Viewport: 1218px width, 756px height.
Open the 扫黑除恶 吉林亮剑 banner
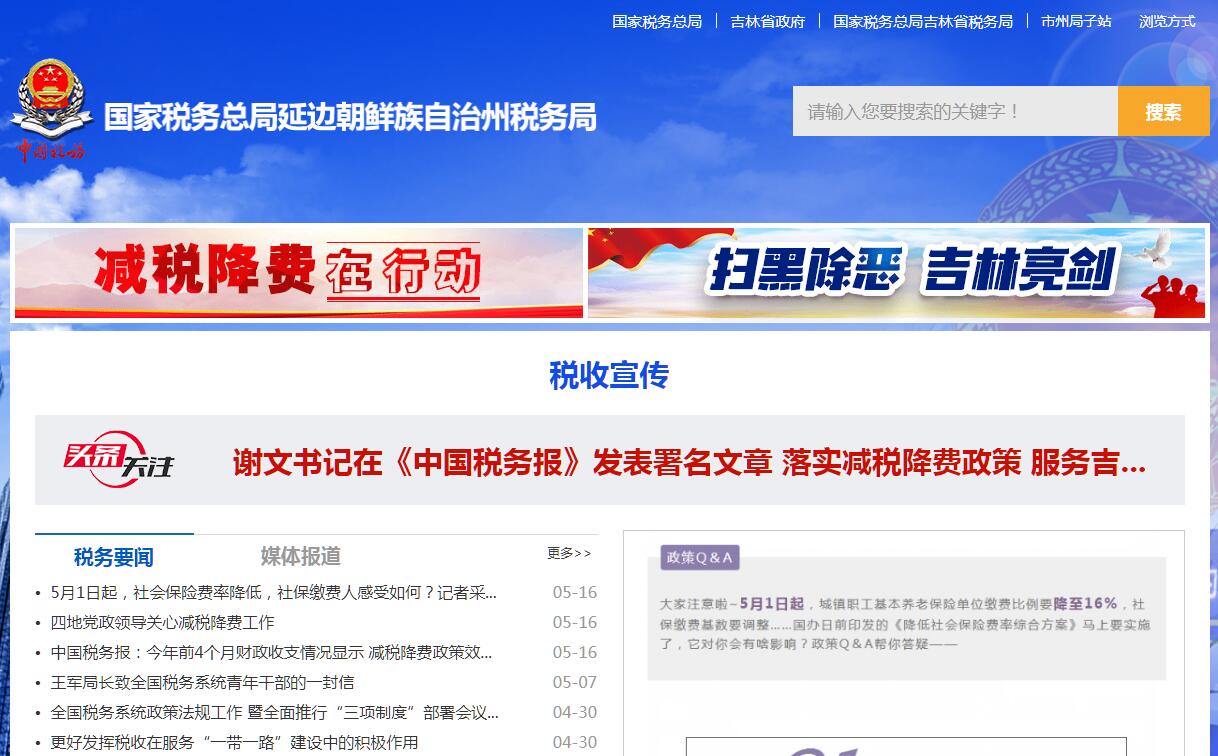[896, 272]
